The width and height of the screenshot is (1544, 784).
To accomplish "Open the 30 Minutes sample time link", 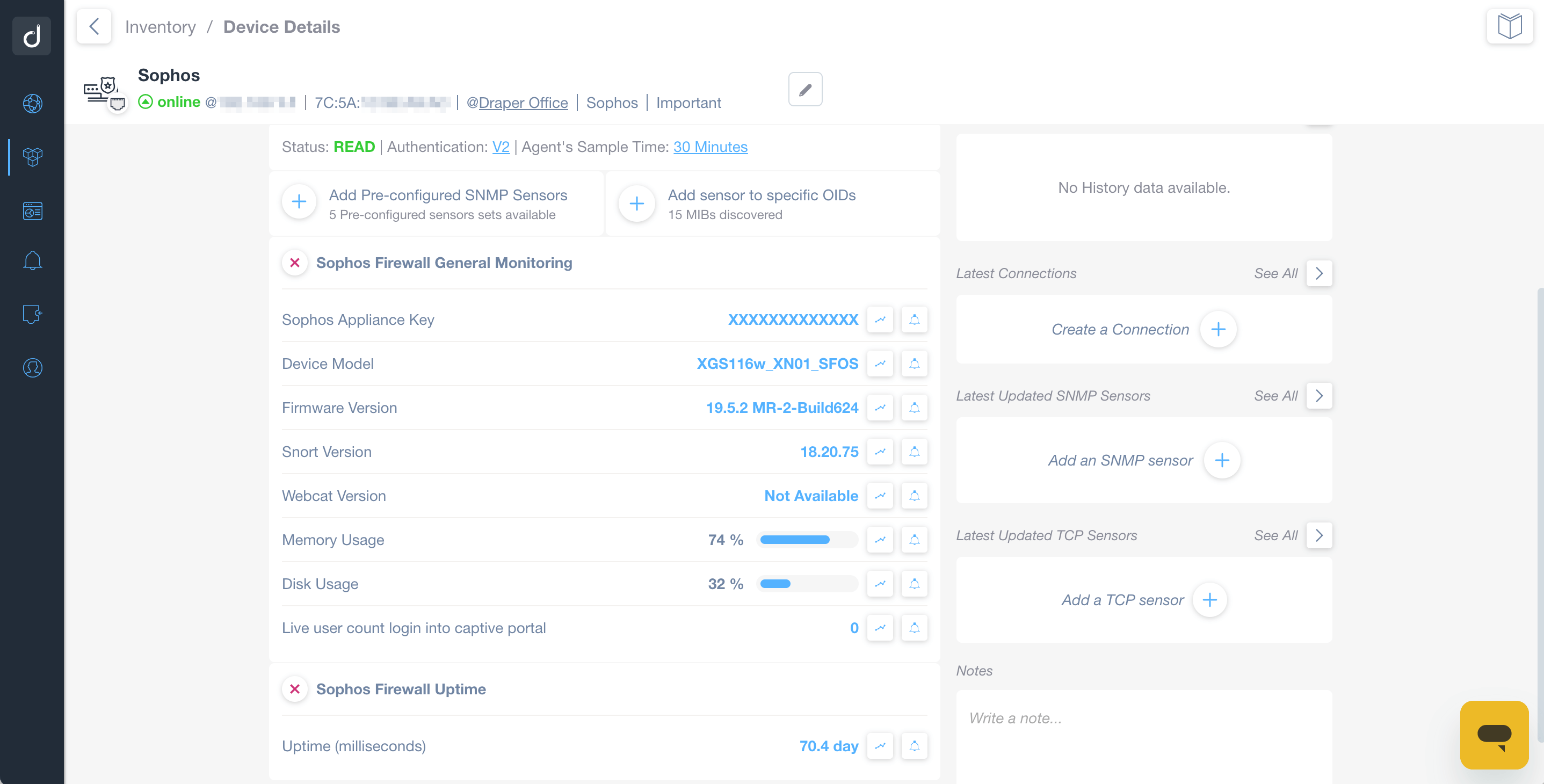I will [711, 147].
